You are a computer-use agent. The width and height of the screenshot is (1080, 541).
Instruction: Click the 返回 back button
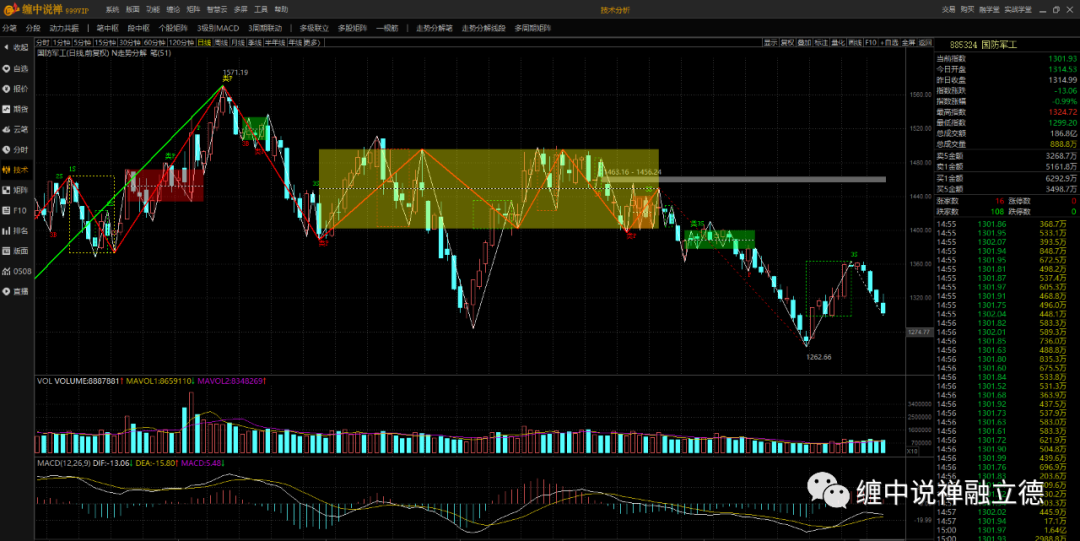(926, 43)
